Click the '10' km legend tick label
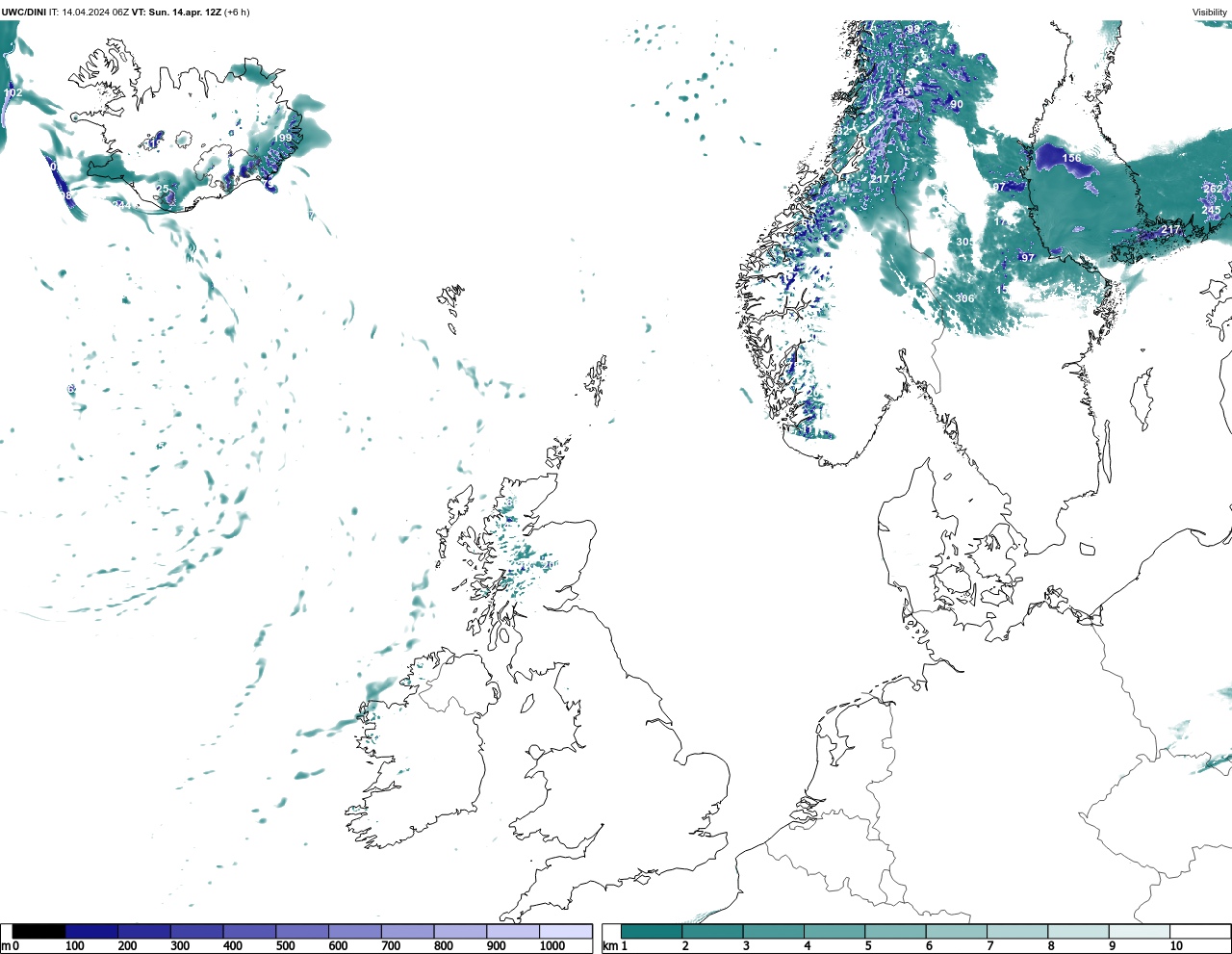1232x954 pixels. click(1176, 946)
